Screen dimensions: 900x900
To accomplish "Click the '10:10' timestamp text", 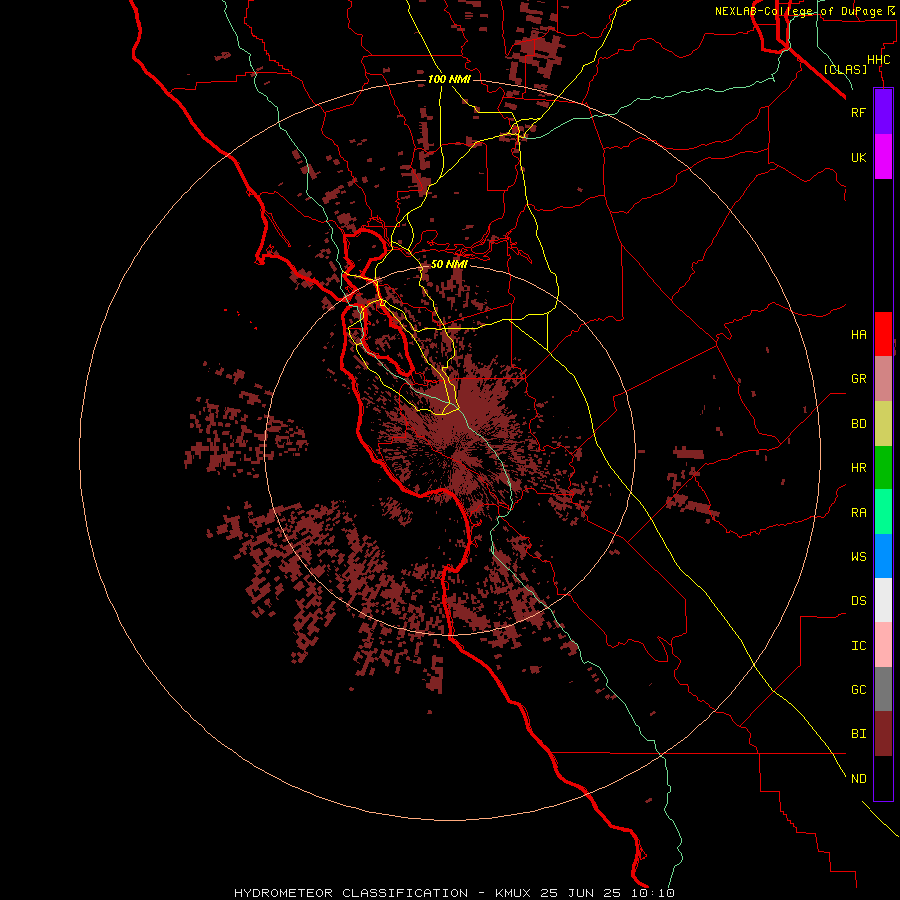I will point(653,893).
